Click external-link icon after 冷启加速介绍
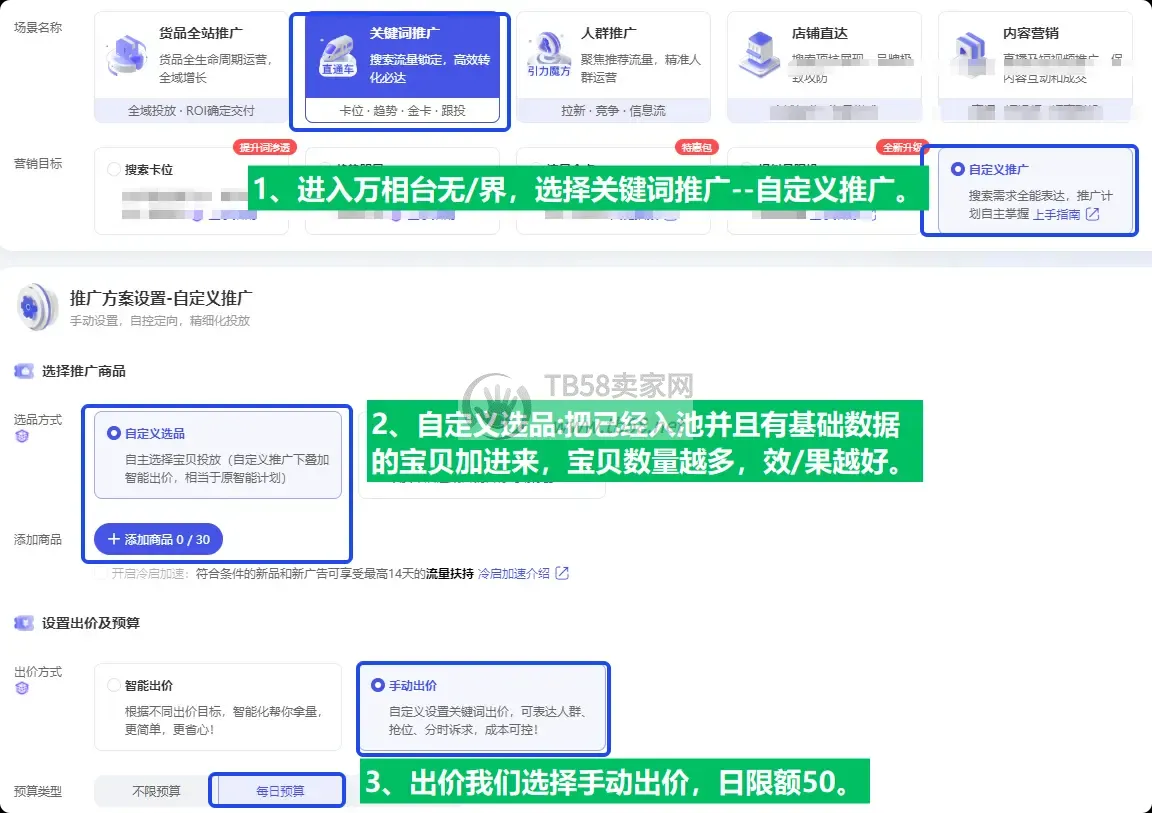This screenshot has width=1152, height=813. coord(562,574)
